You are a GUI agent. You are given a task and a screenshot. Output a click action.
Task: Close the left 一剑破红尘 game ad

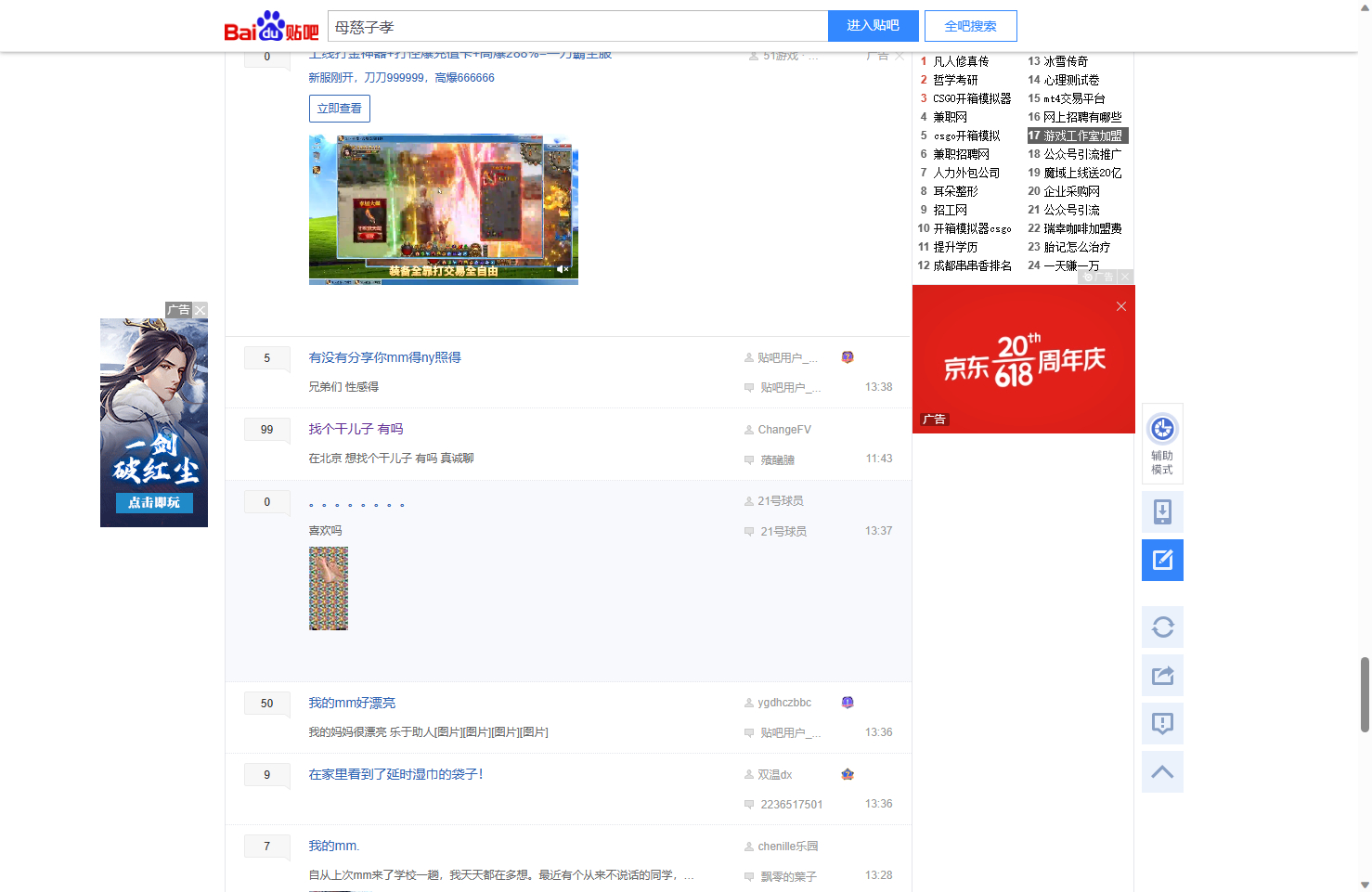(x=200, y=310)
